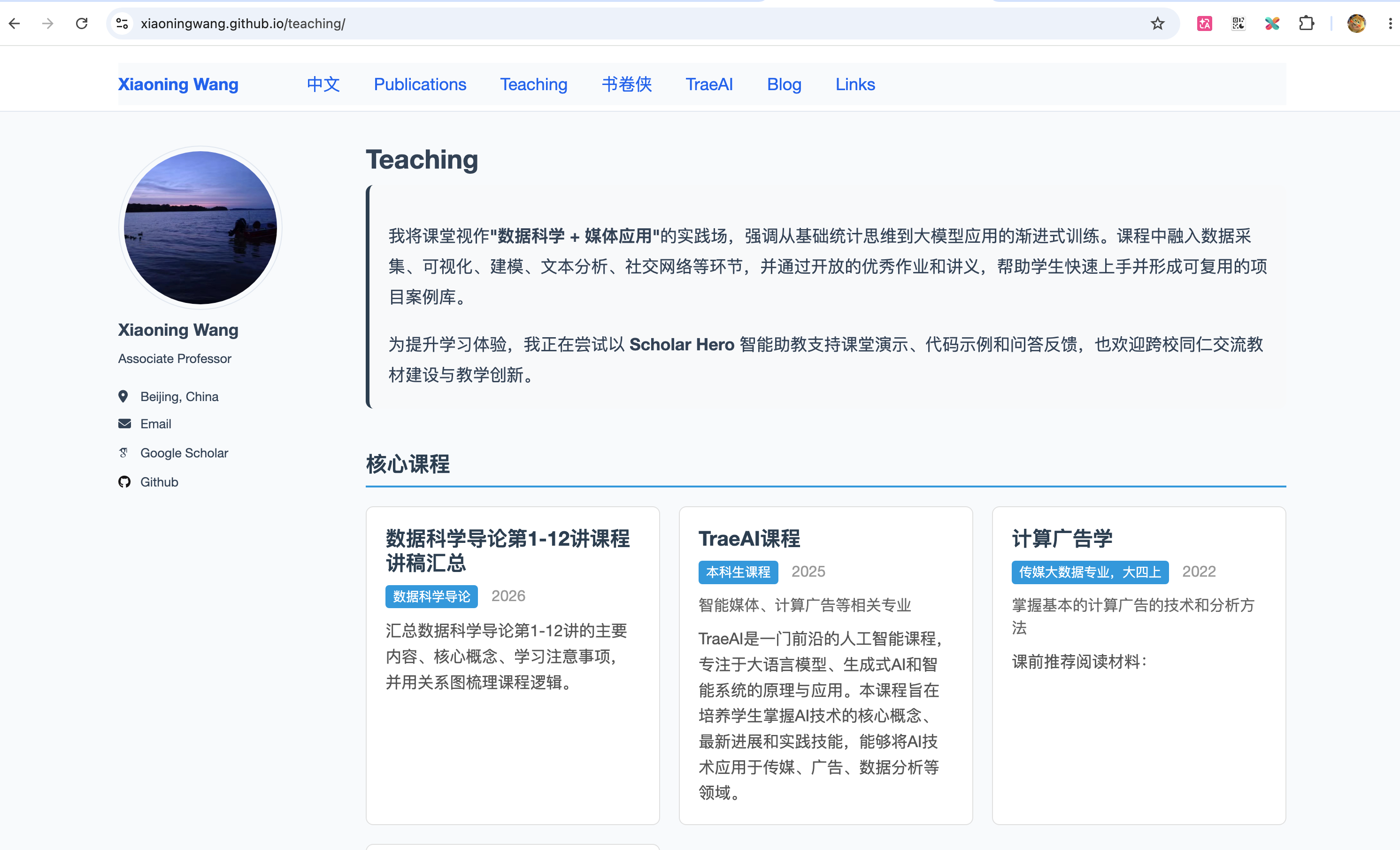Click the 数据科学导论 blue tag
1400x850 pixels.
click(x=431, y=596)
